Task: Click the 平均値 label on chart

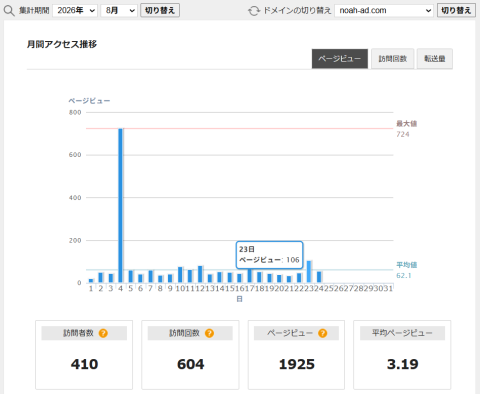Action: click(x=407, y=265)
